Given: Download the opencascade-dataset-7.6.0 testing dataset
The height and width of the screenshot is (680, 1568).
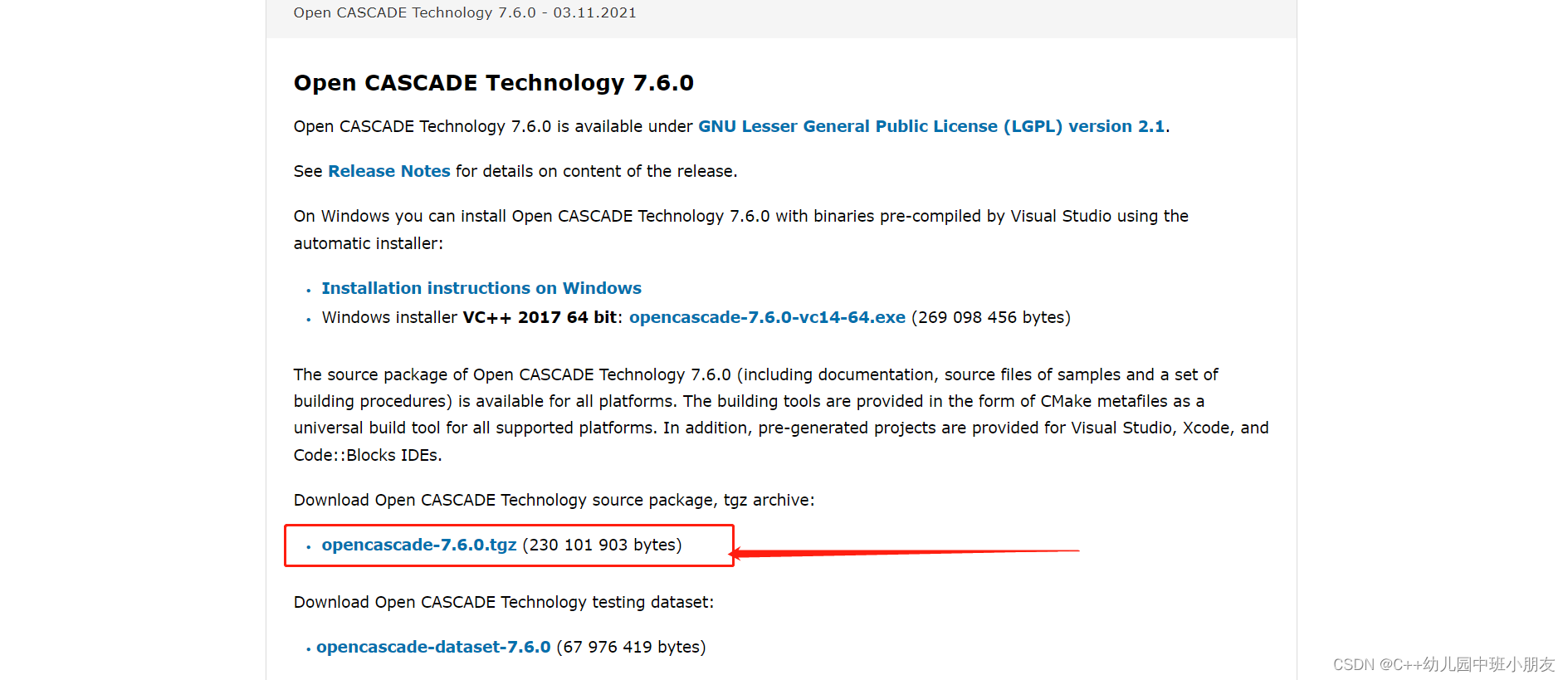Looking at the screenshot, I should point(433,647).
